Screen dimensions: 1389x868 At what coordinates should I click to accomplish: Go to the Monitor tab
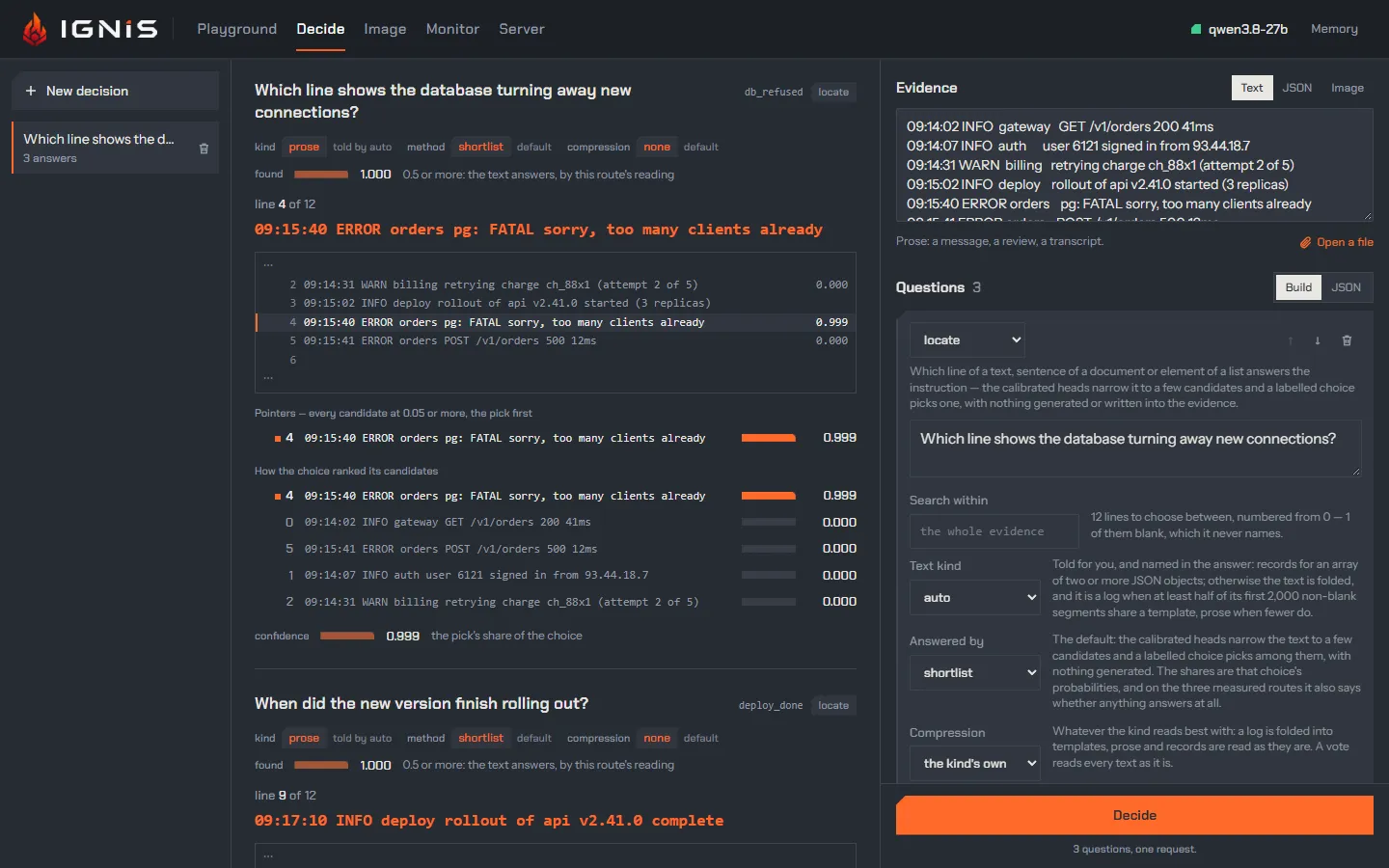(452, 29)
